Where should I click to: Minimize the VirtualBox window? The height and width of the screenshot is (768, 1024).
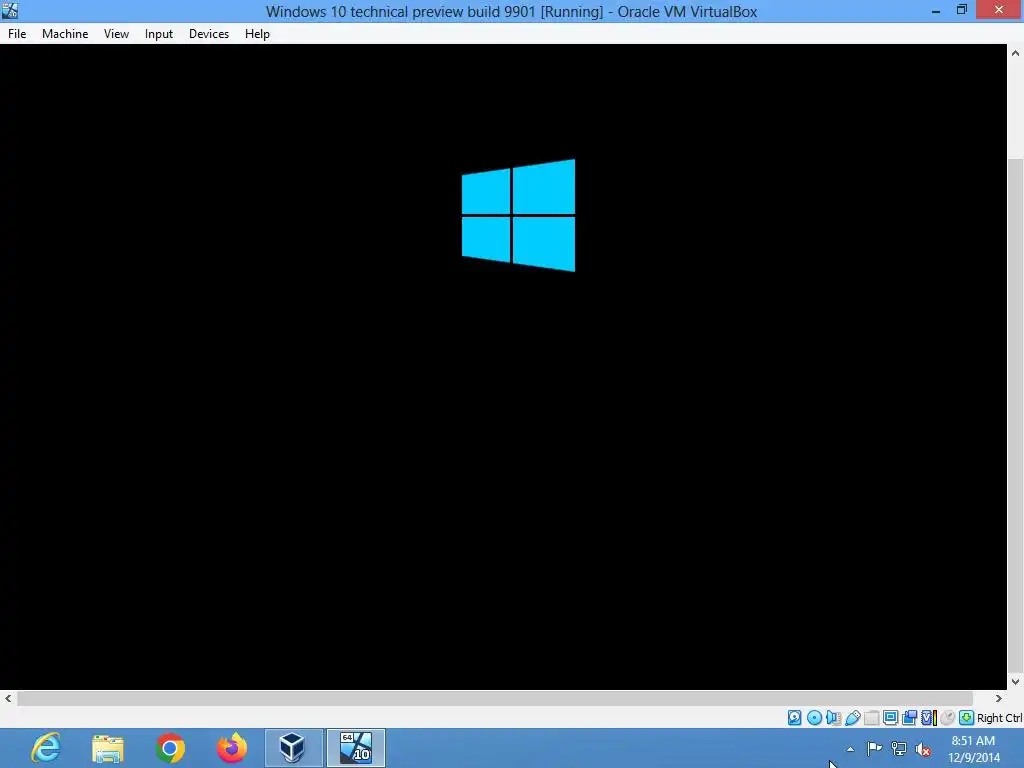click(x=936, y=11)
